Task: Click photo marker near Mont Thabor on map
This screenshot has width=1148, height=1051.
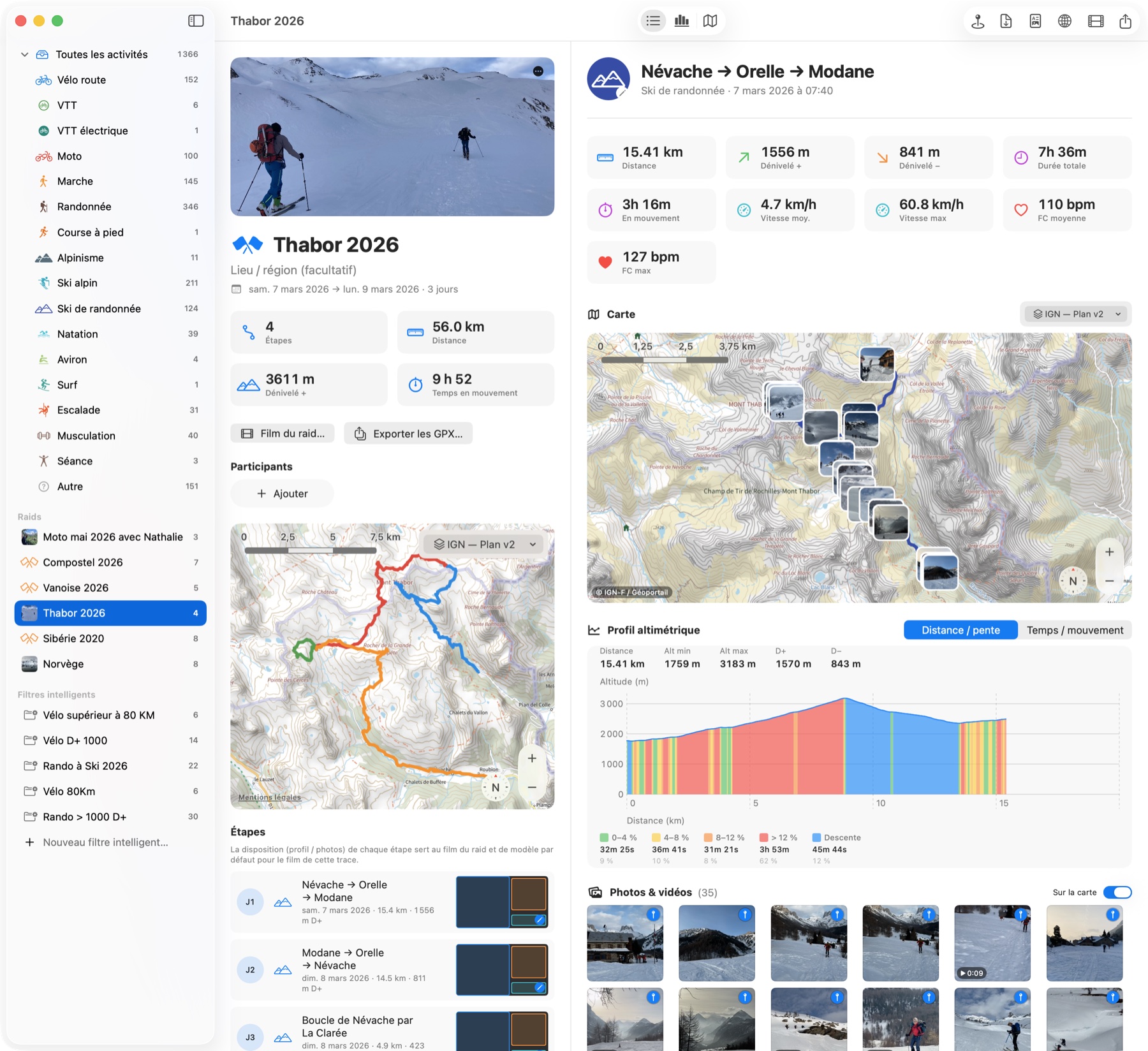Action: tap(785, 402)
